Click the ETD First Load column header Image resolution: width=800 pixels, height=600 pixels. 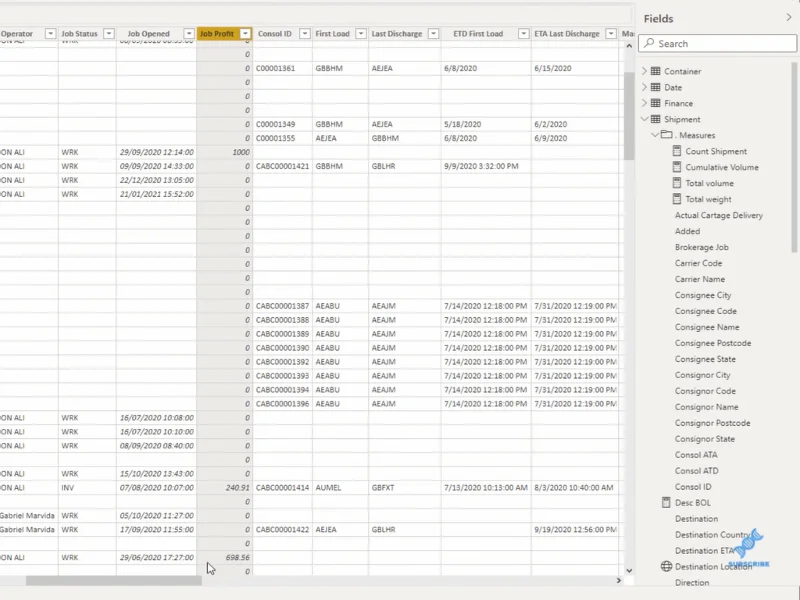[478, 34]
